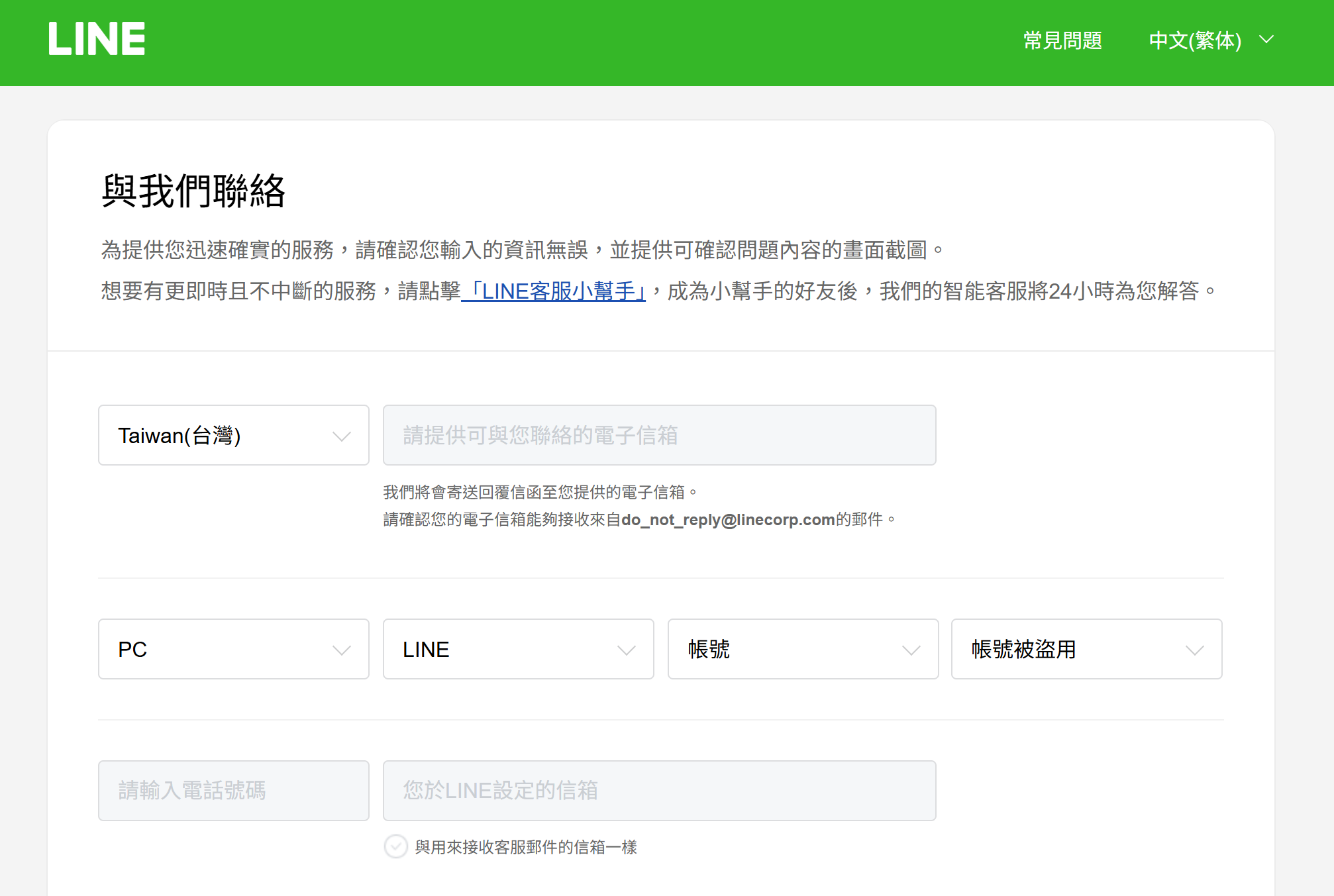Focus the contact email field 請提供可與您聯絡的電子信箱

pyautogui.click(x=659, y=435)
